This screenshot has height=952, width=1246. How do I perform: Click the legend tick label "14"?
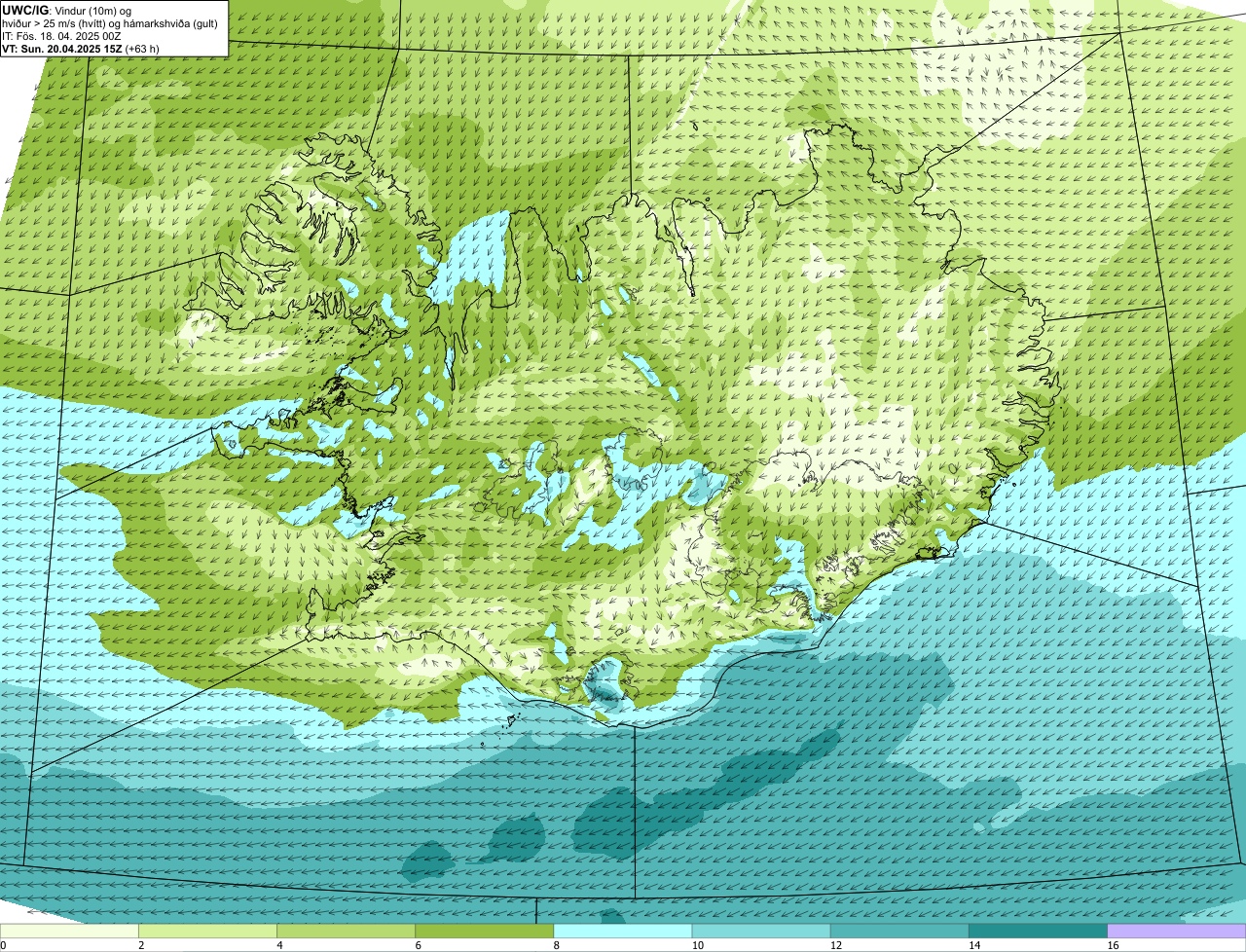pos(973,945)
